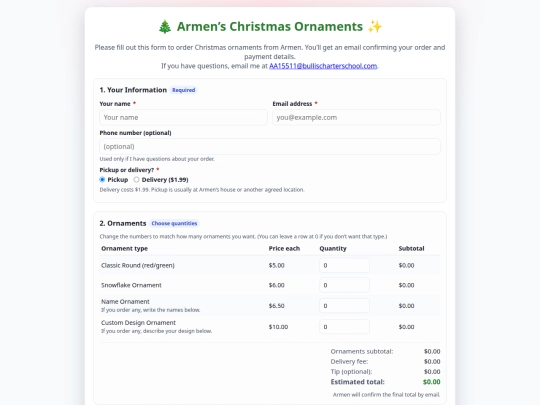Image resolution: width=540 pixels, height=405 pixels.
Task: Click Custom Design Ornament quantity box
Action: coord(344,327)
